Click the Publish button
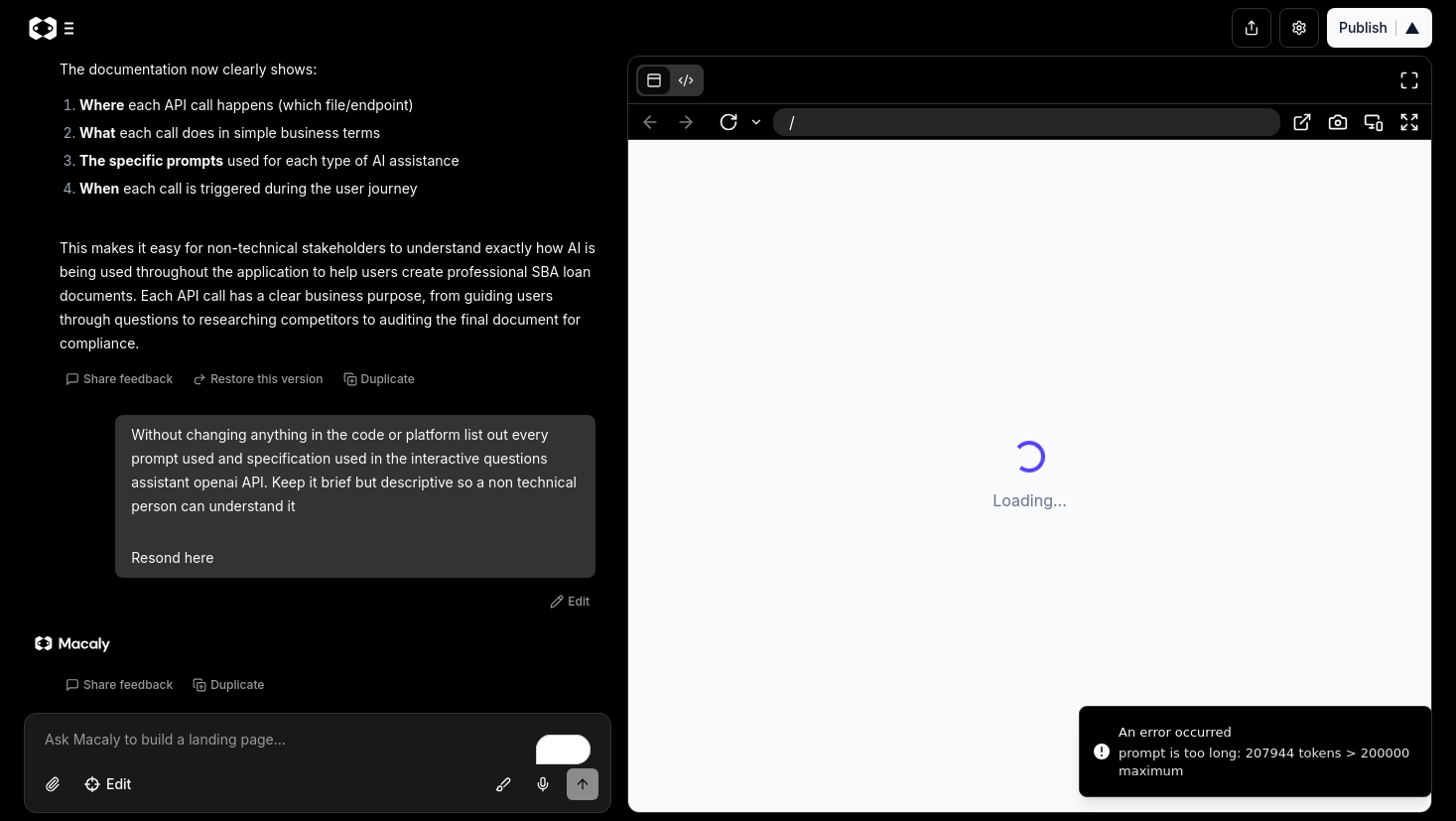Image resolution: width=1456 pixels, height=821 pixels. coord(1363,28)
